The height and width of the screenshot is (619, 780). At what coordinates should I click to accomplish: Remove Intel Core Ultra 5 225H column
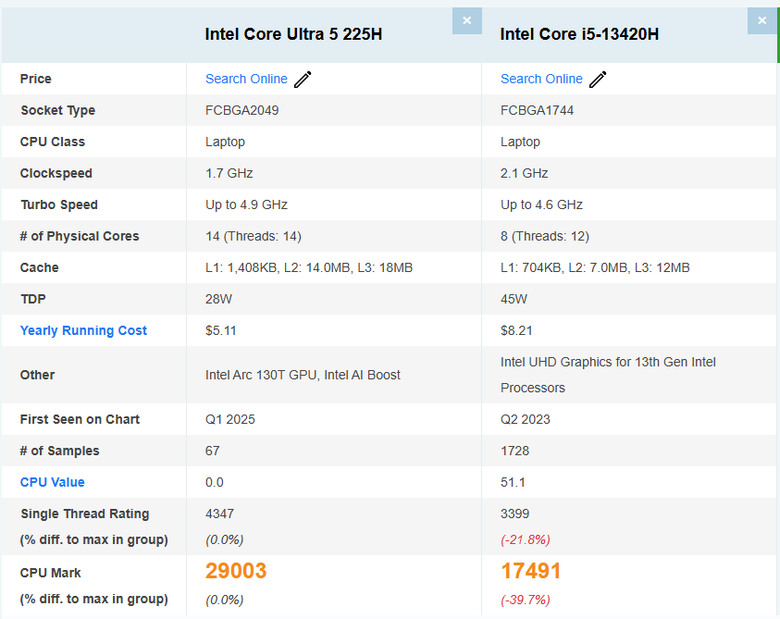(467, 21)
